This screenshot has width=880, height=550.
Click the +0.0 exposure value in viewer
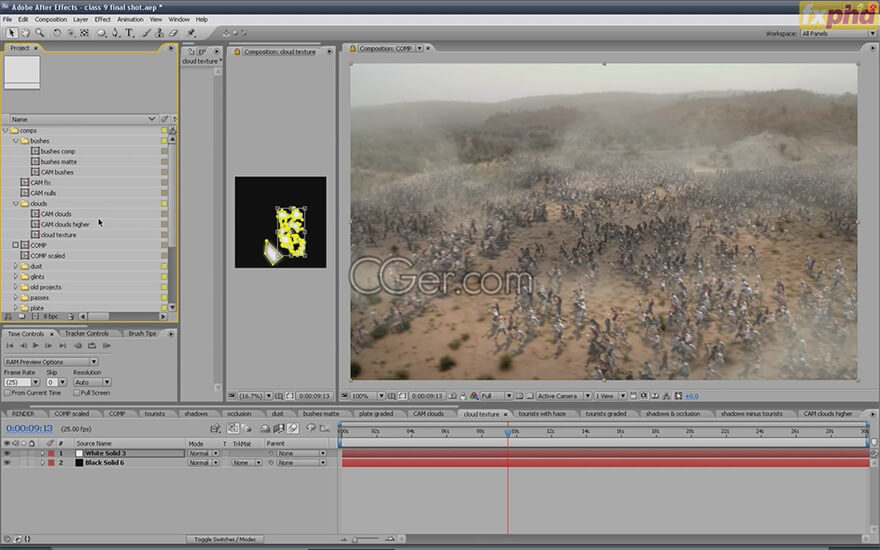point(692,396)
